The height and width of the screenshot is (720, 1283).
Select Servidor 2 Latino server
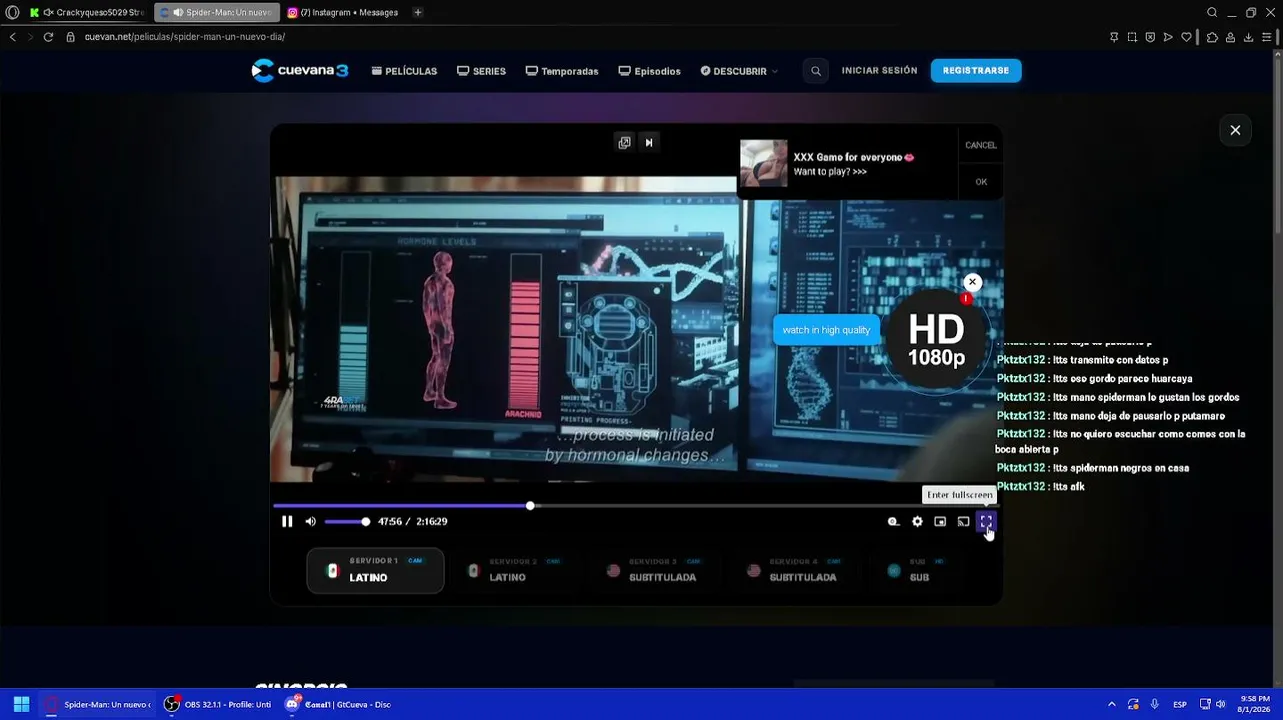point(515,570)
